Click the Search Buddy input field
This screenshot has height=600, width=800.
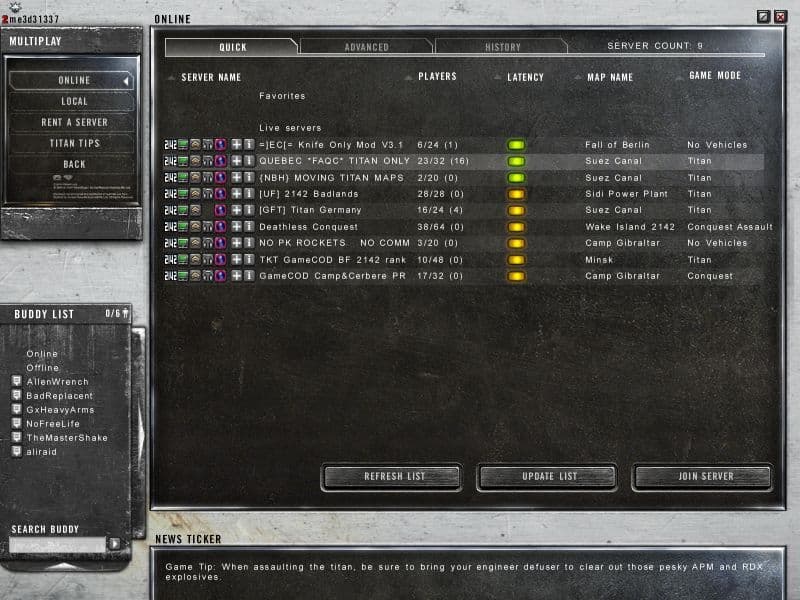coord(57,544)
